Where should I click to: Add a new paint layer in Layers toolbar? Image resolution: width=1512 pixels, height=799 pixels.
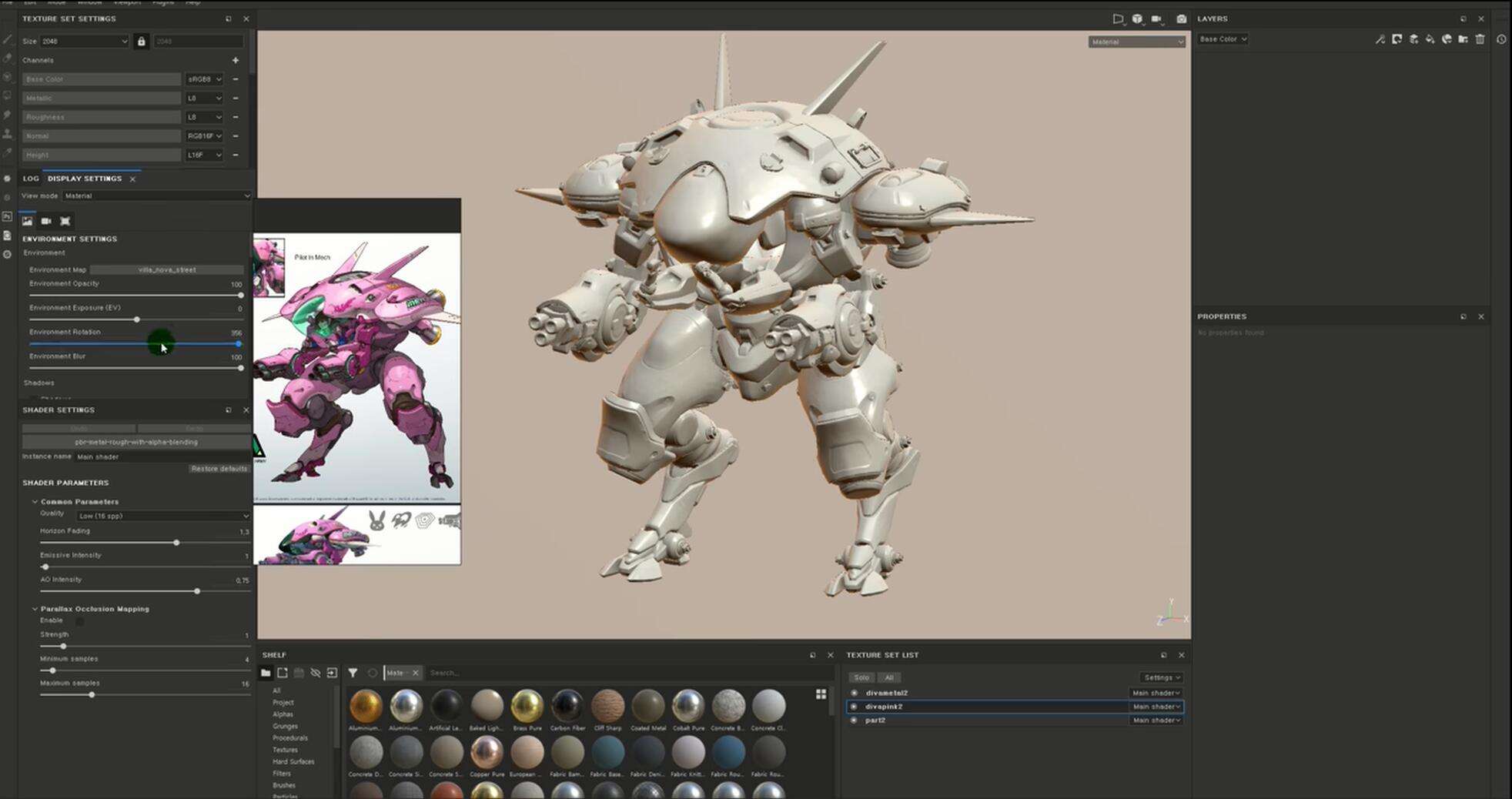(x=1413, y=39)
